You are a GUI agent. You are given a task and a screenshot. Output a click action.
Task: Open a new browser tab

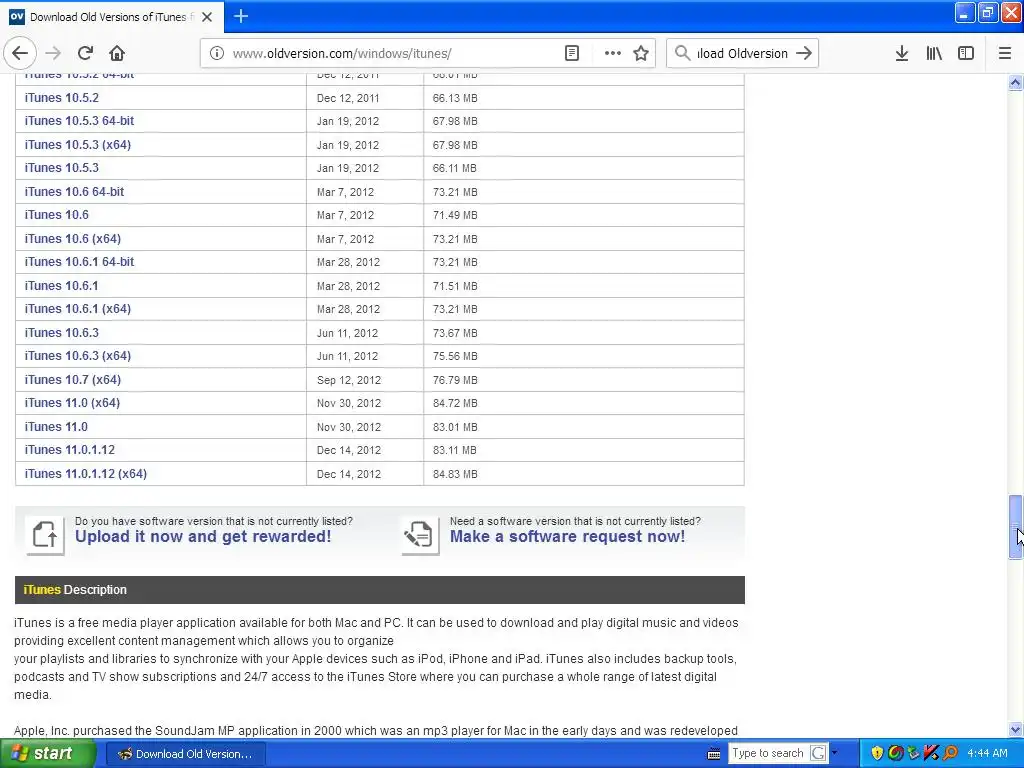coord(240,16)
